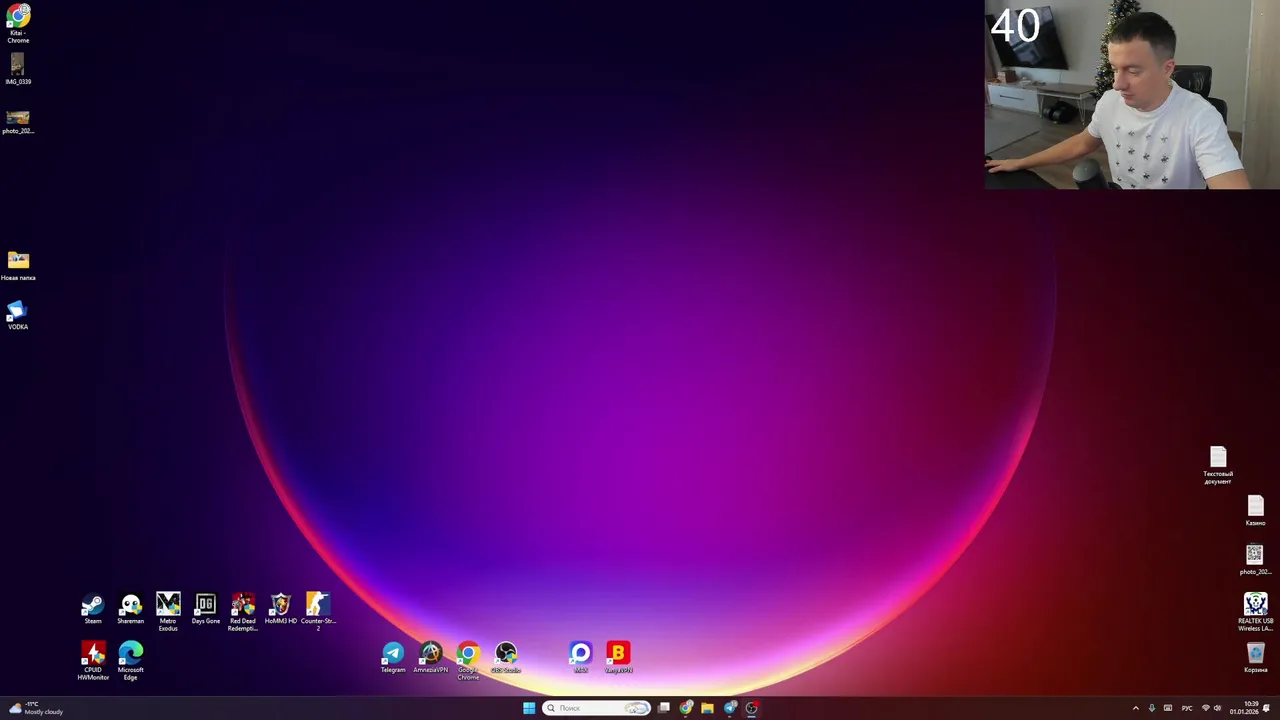Screen dimensions: 1280x720
Task: Open the Telegram desktop shortcut
Action: pyautogui.click(x=393, y=658)
